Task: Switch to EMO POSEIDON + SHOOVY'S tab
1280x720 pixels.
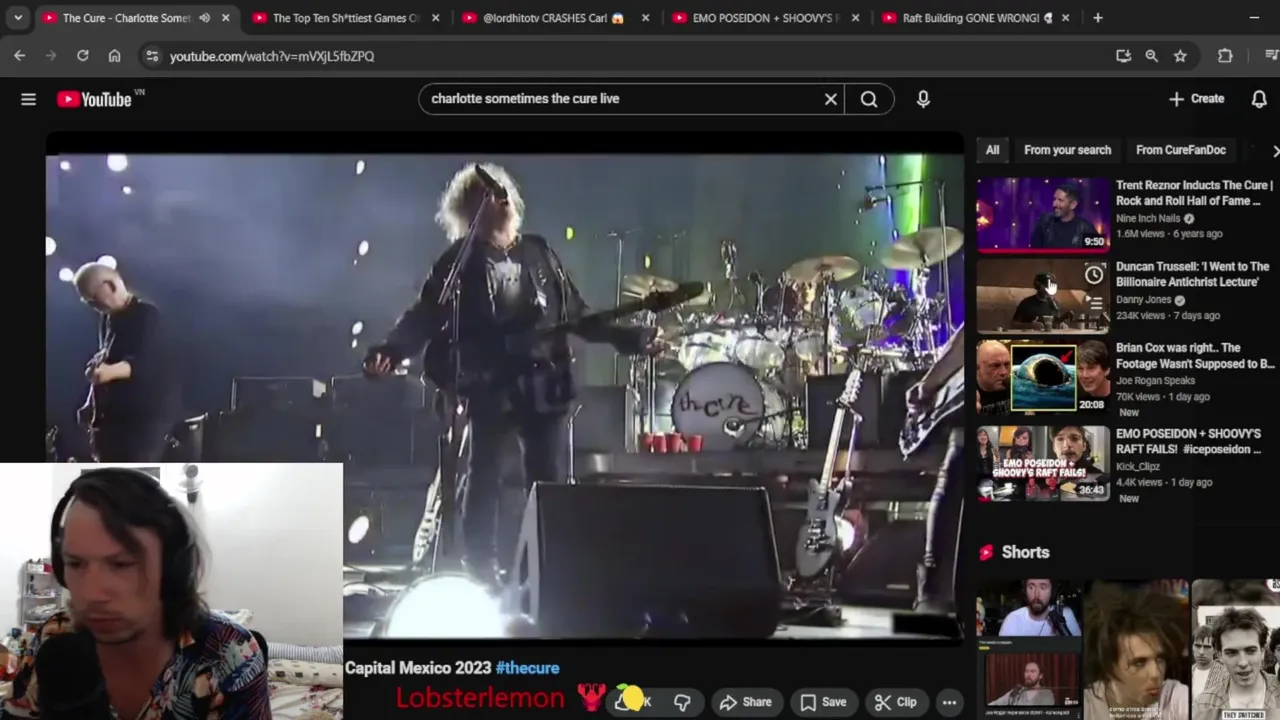Action: coord(765,18)
